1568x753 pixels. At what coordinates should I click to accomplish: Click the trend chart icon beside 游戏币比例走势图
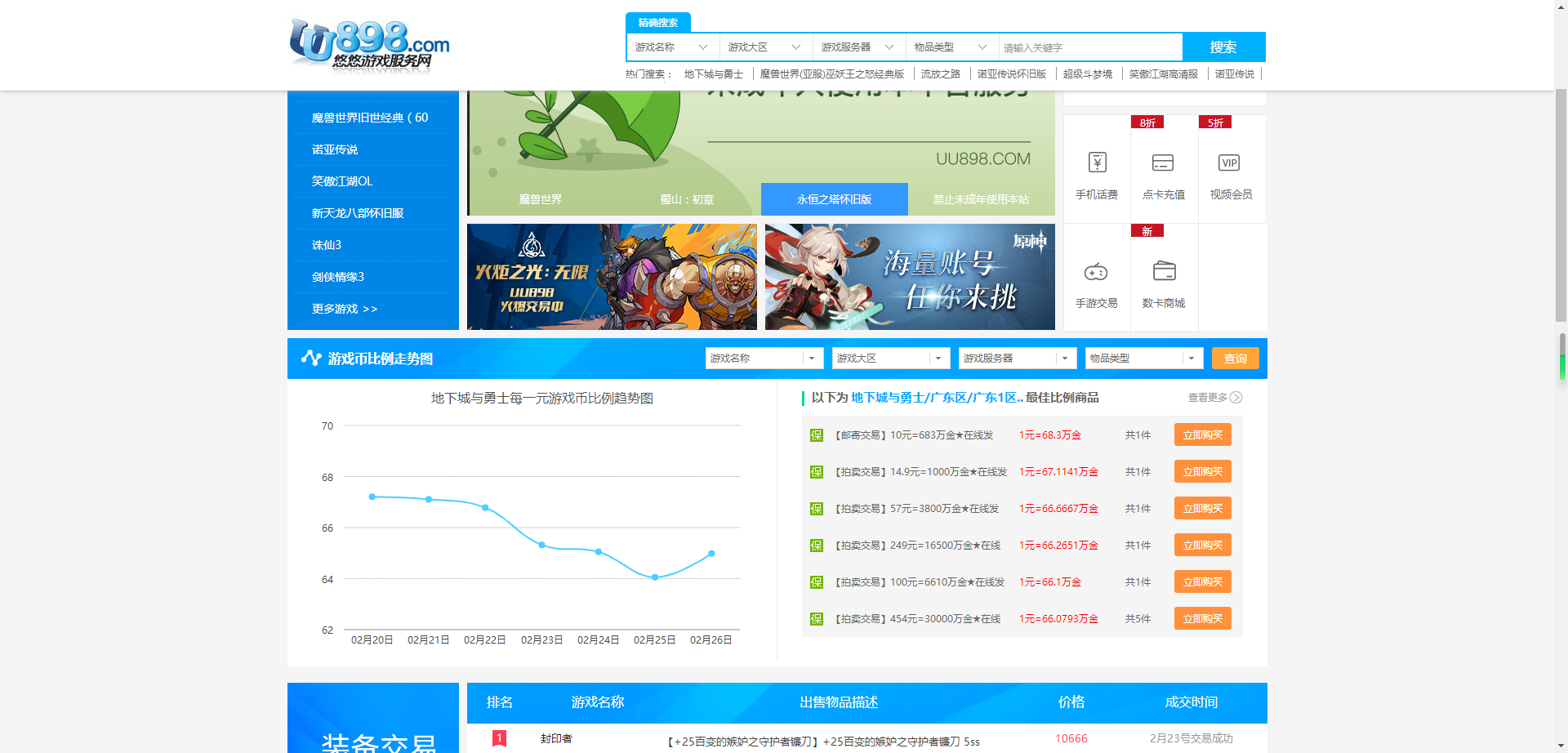[x=311, y=358]
